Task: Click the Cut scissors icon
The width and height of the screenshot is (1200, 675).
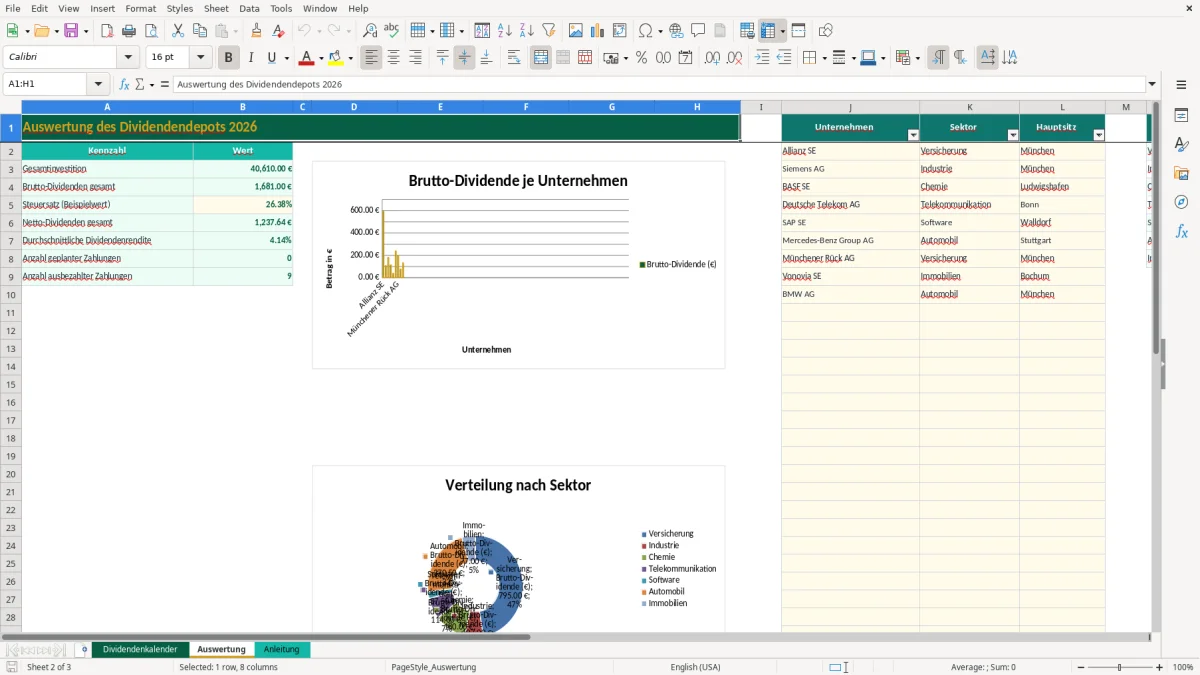Action: pyautogui.click(x=178, y=31)
